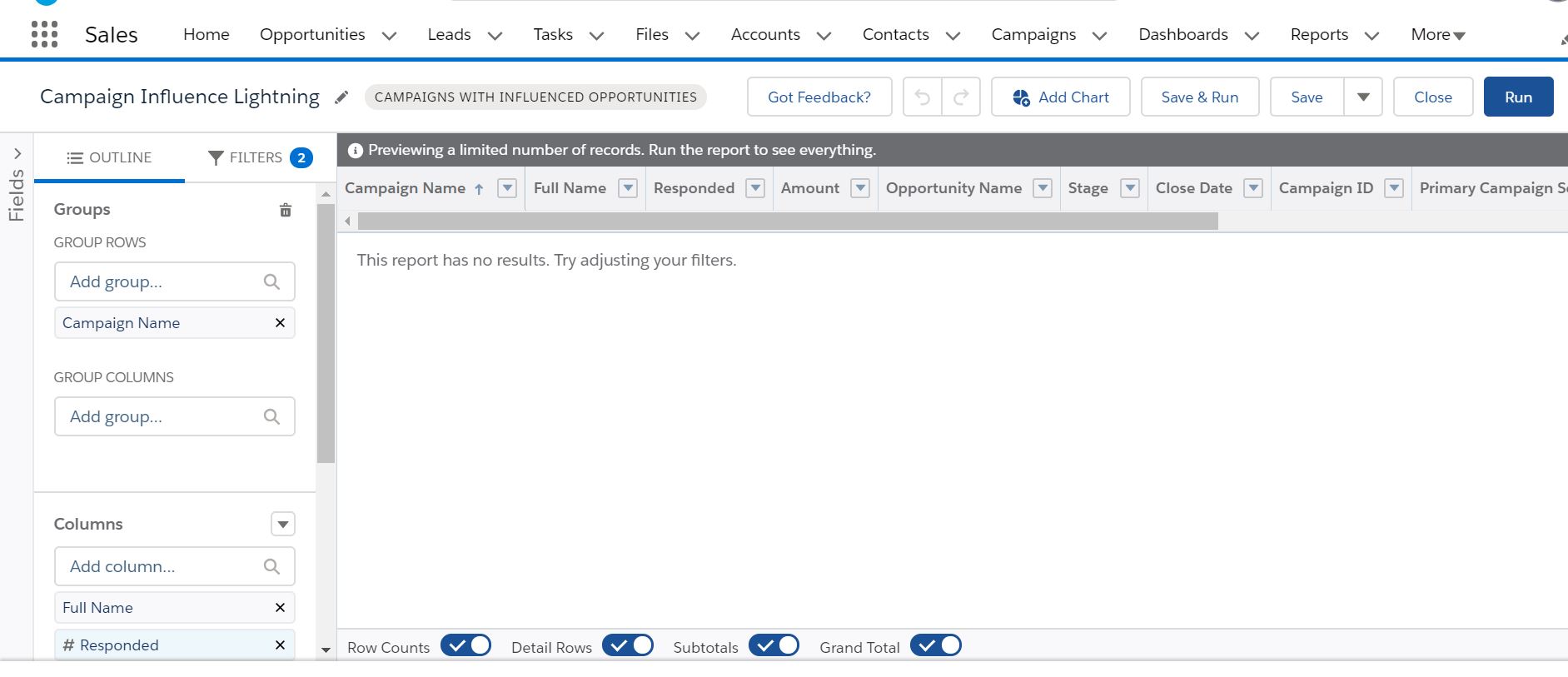Toggle Subtotals switch

pyautogui.click(x=774, y=645)
